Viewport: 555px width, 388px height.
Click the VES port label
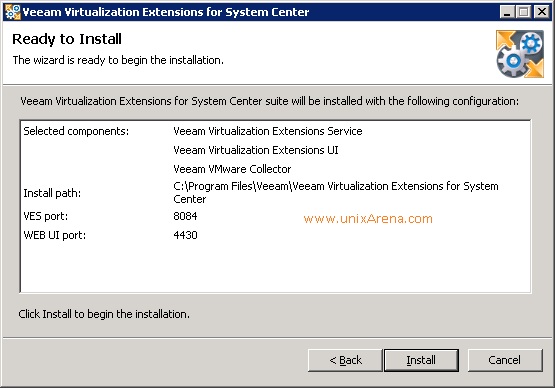click(x=46, y=216)
